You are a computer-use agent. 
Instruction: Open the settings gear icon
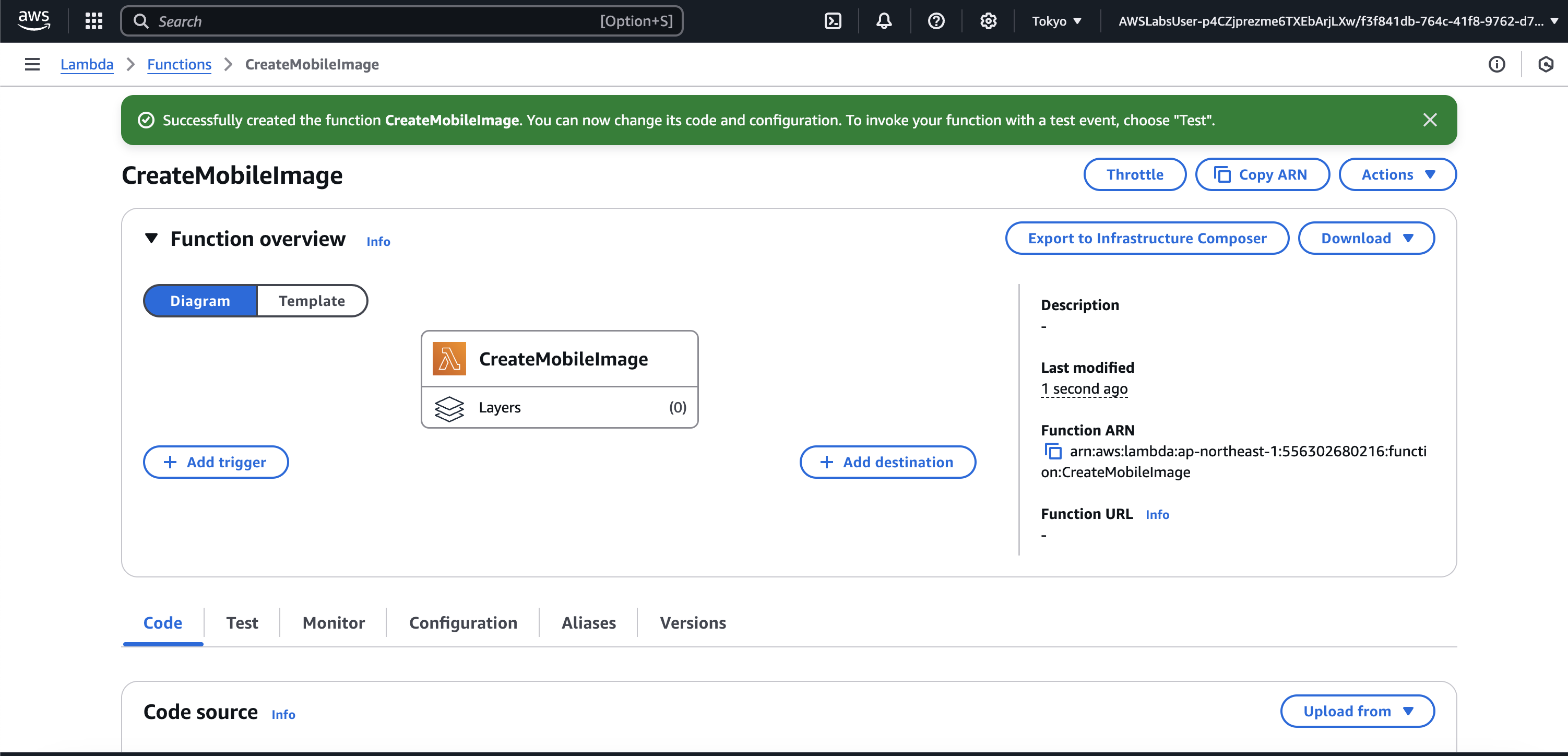coord(988,21)
